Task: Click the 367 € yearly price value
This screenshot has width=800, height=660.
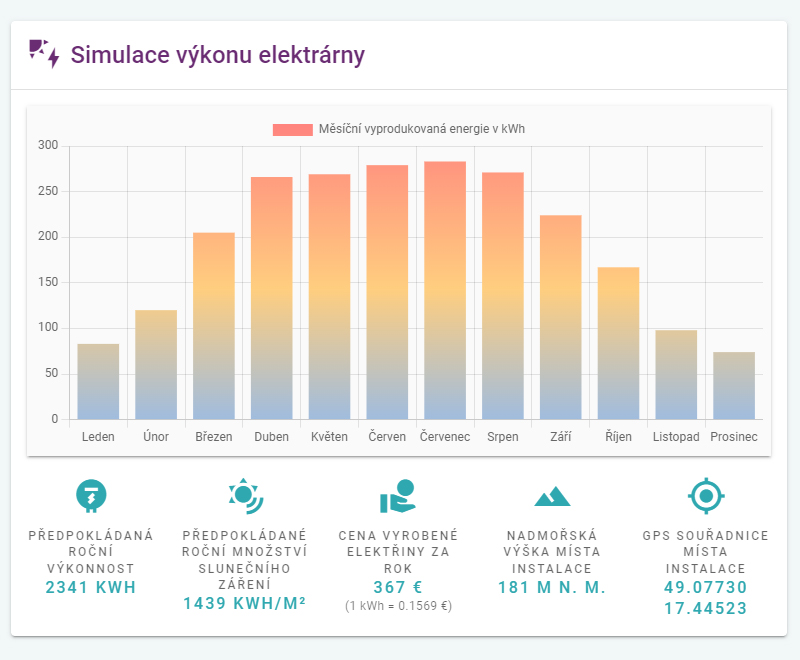Action: point(397,587)
